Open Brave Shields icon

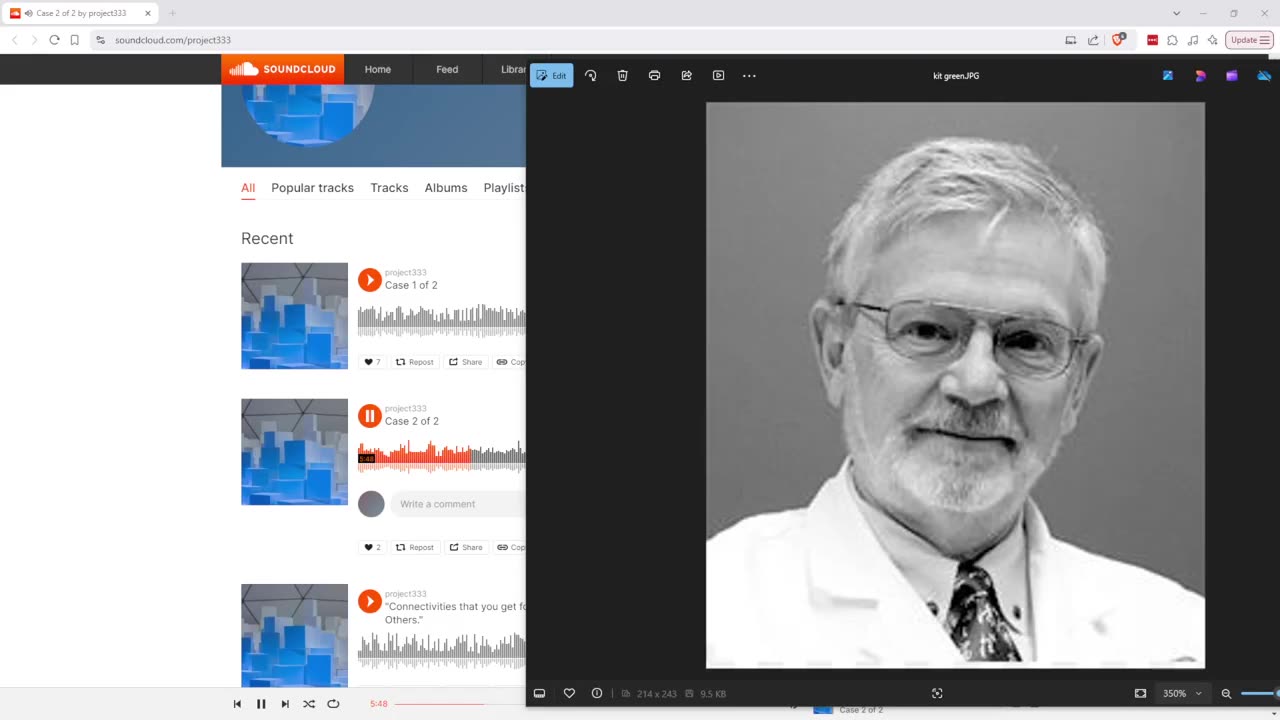[1119, 40]
